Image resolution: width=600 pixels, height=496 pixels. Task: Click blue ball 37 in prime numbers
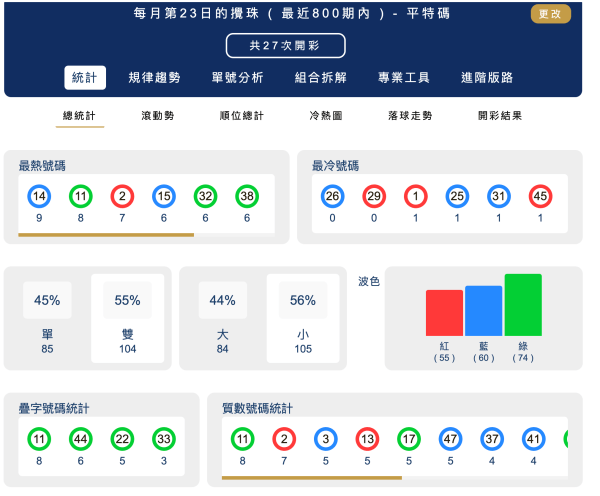(x=490, y=439)
